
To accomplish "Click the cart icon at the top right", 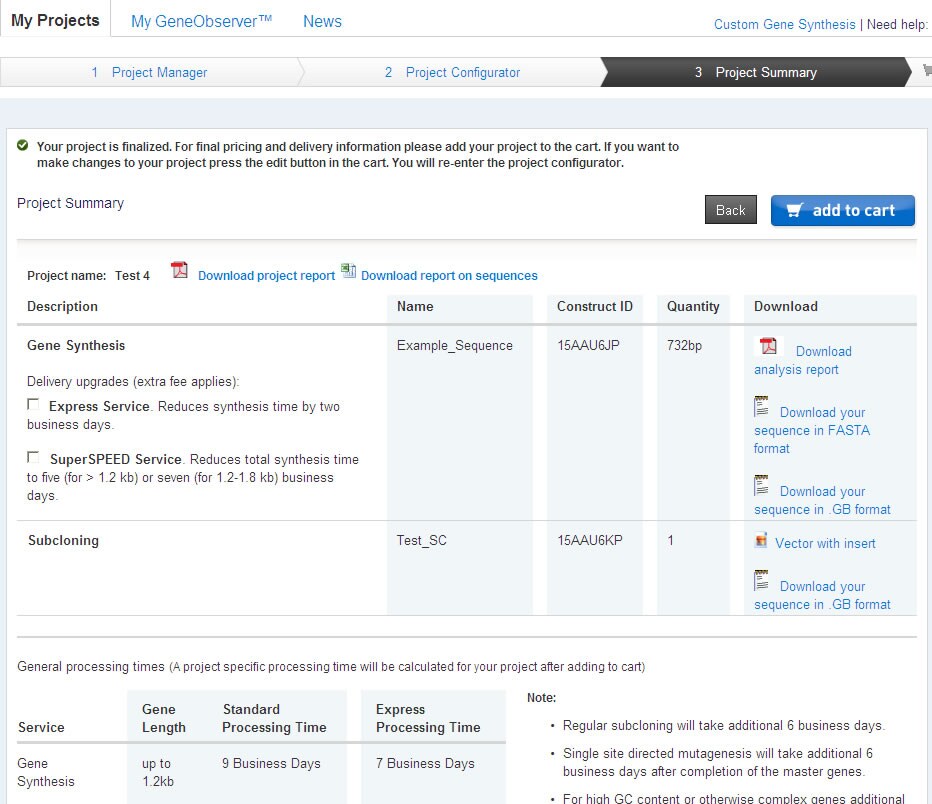I will pyautogui.click(x=926, y=71).
